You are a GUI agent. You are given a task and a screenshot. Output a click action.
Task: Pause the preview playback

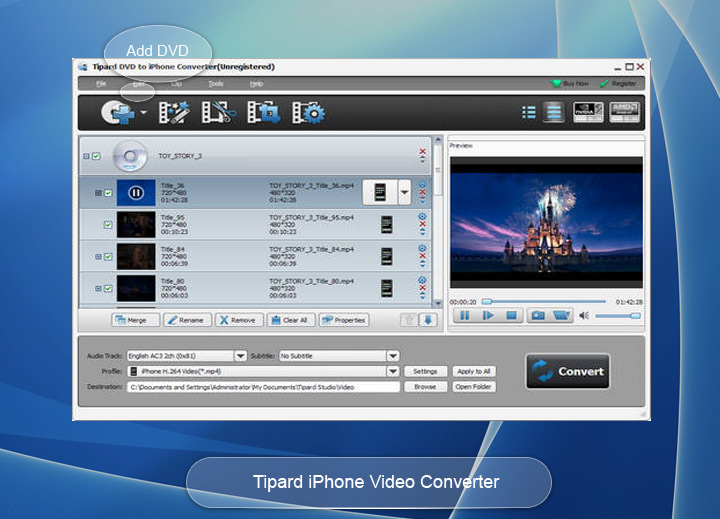(x=465, y=316)
